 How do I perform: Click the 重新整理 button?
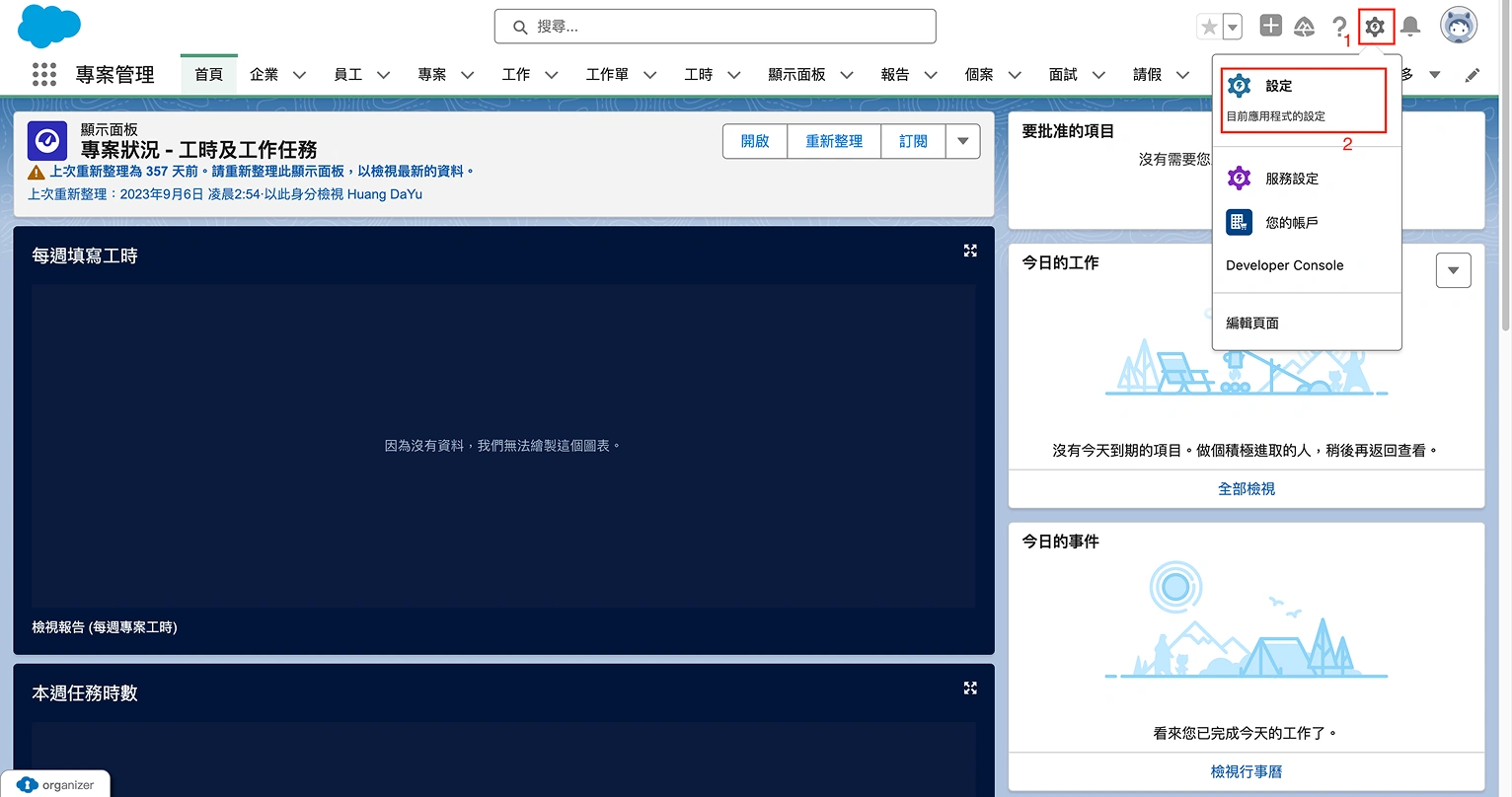pyautogui.click(x=834, y=141)
